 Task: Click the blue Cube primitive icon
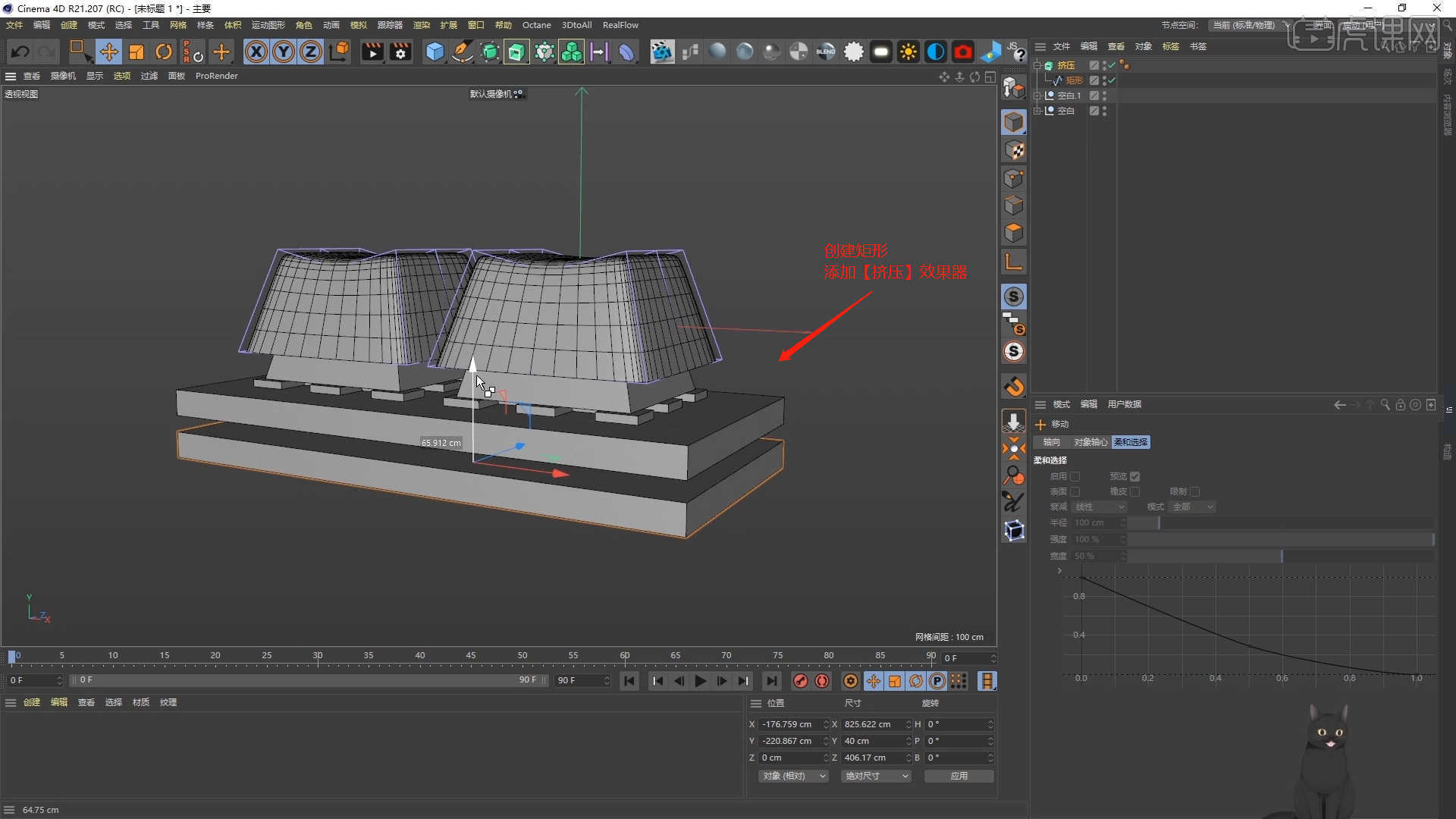(435, 52)
